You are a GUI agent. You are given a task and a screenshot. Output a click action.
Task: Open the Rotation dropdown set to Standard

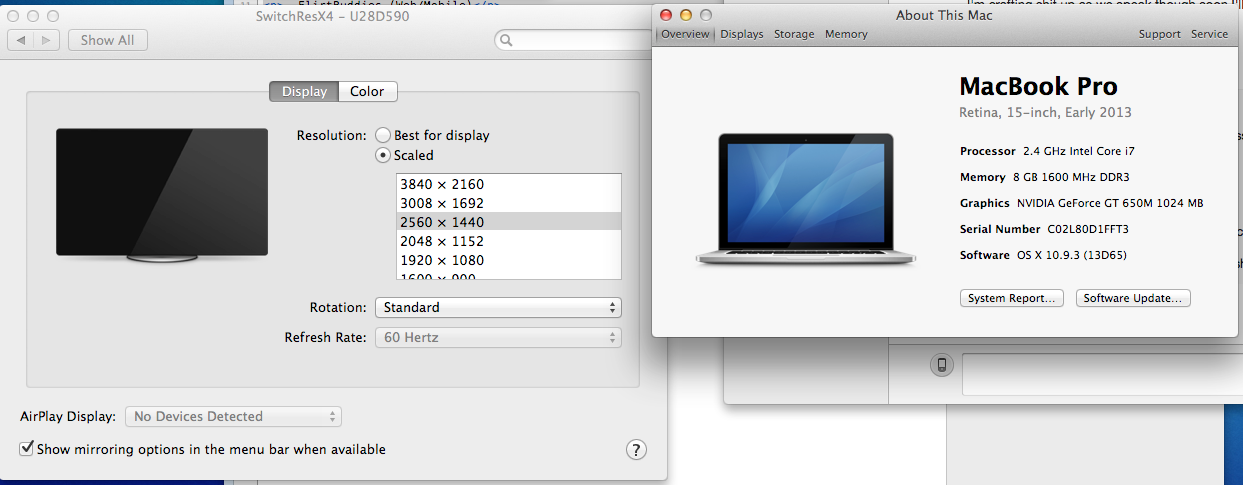click(498, 307)
